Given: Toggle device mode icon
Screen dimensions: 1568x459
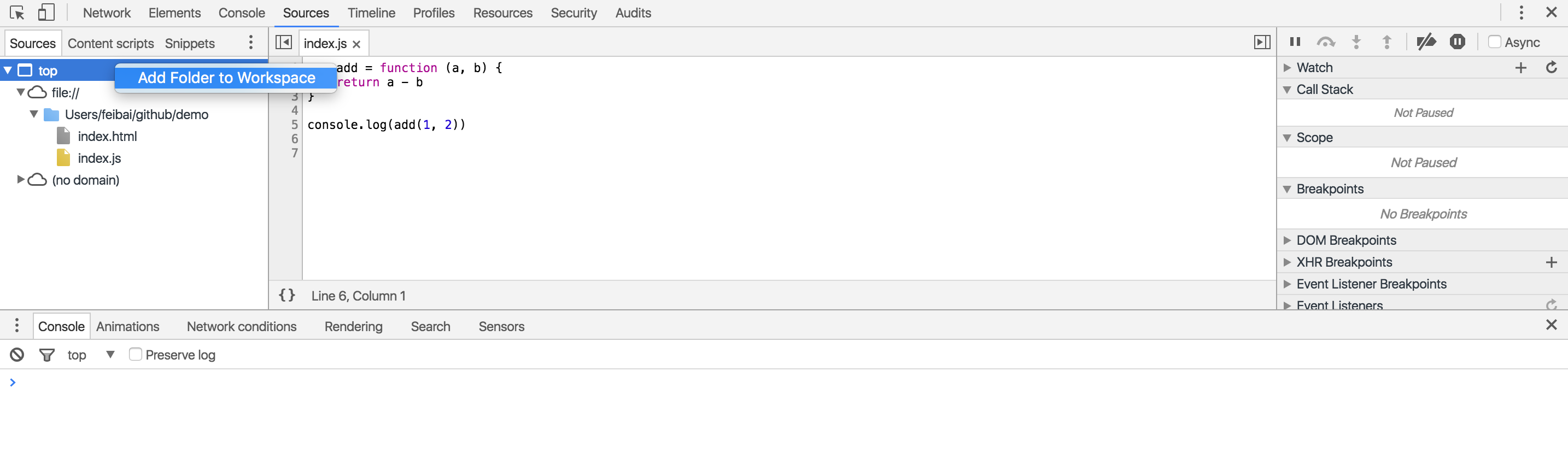Looking at the screenshot, I should click(x=46, y=13).
